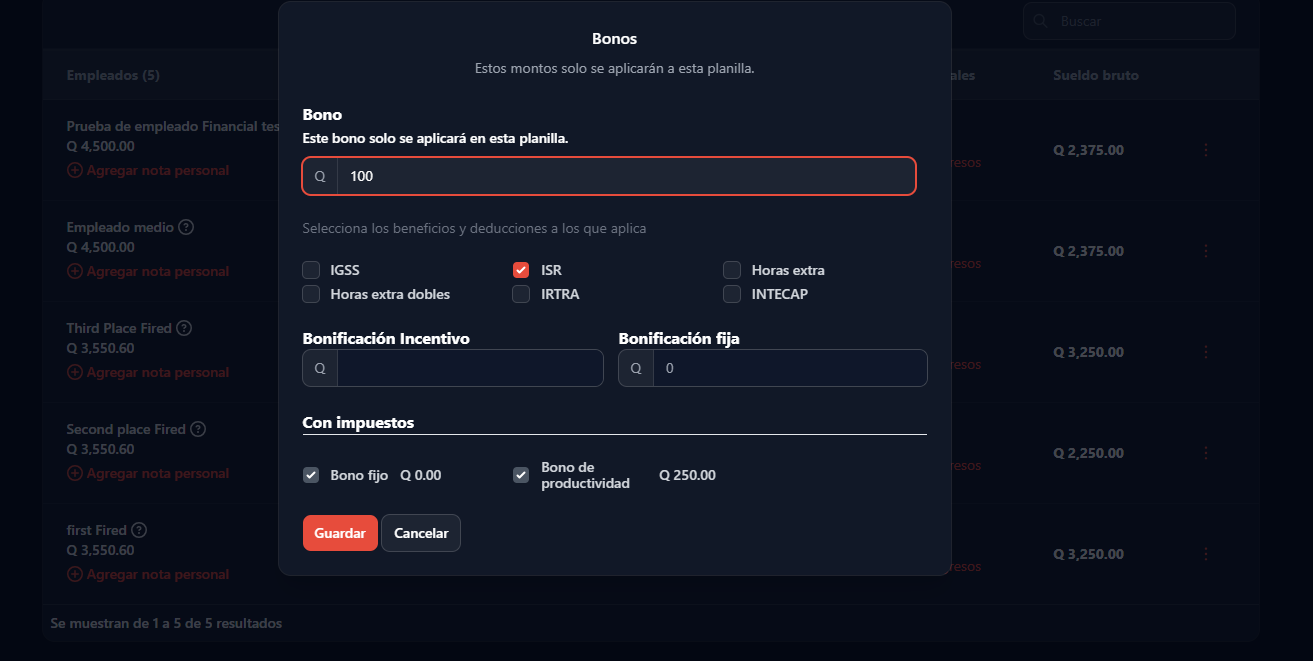Enable the IGSS checkbox
Viewport: 1313px width, 661px height.
point(311,270)
